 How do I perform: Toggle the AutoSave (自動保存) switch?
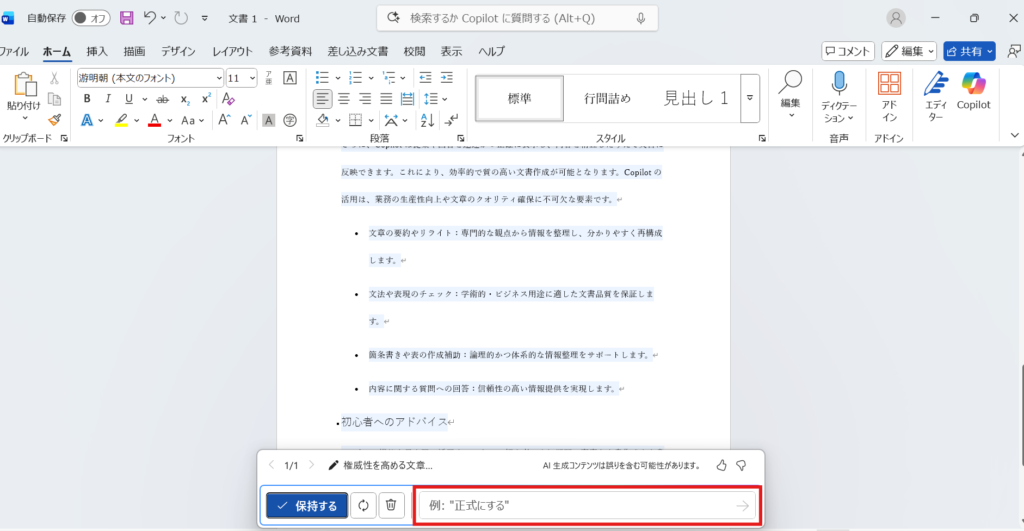[91, 18]
